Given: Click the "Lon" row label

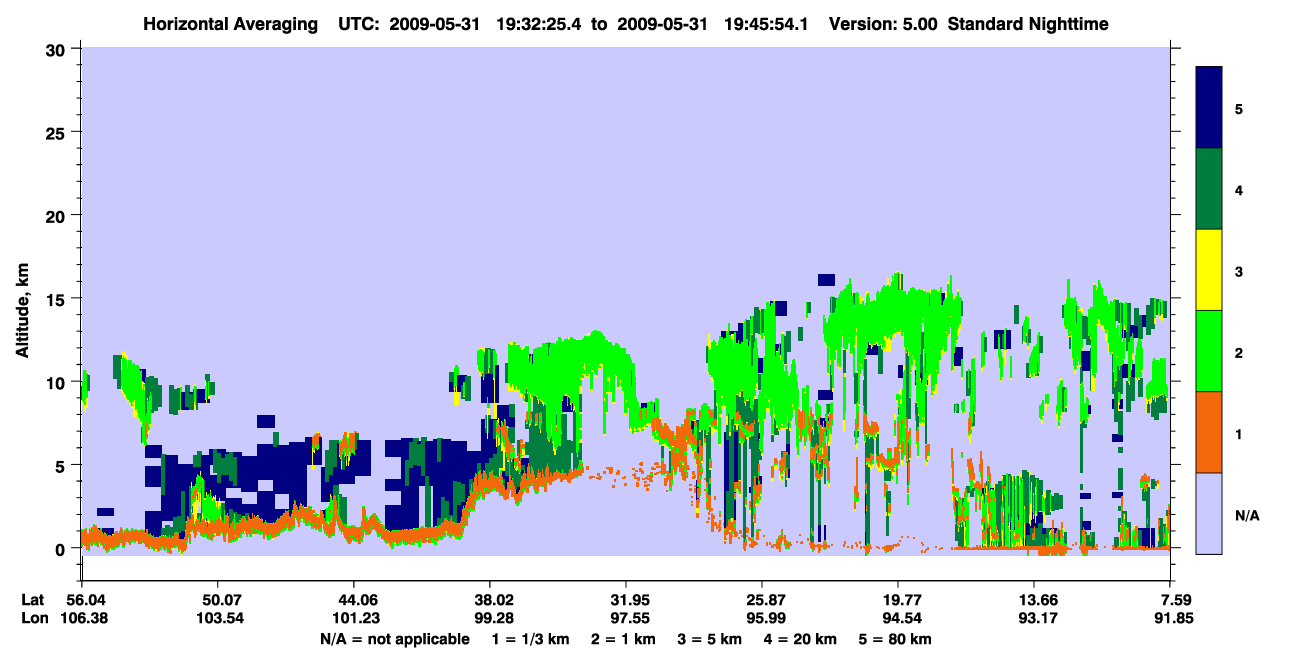Looking at the screenshot, I should (34, 618).
